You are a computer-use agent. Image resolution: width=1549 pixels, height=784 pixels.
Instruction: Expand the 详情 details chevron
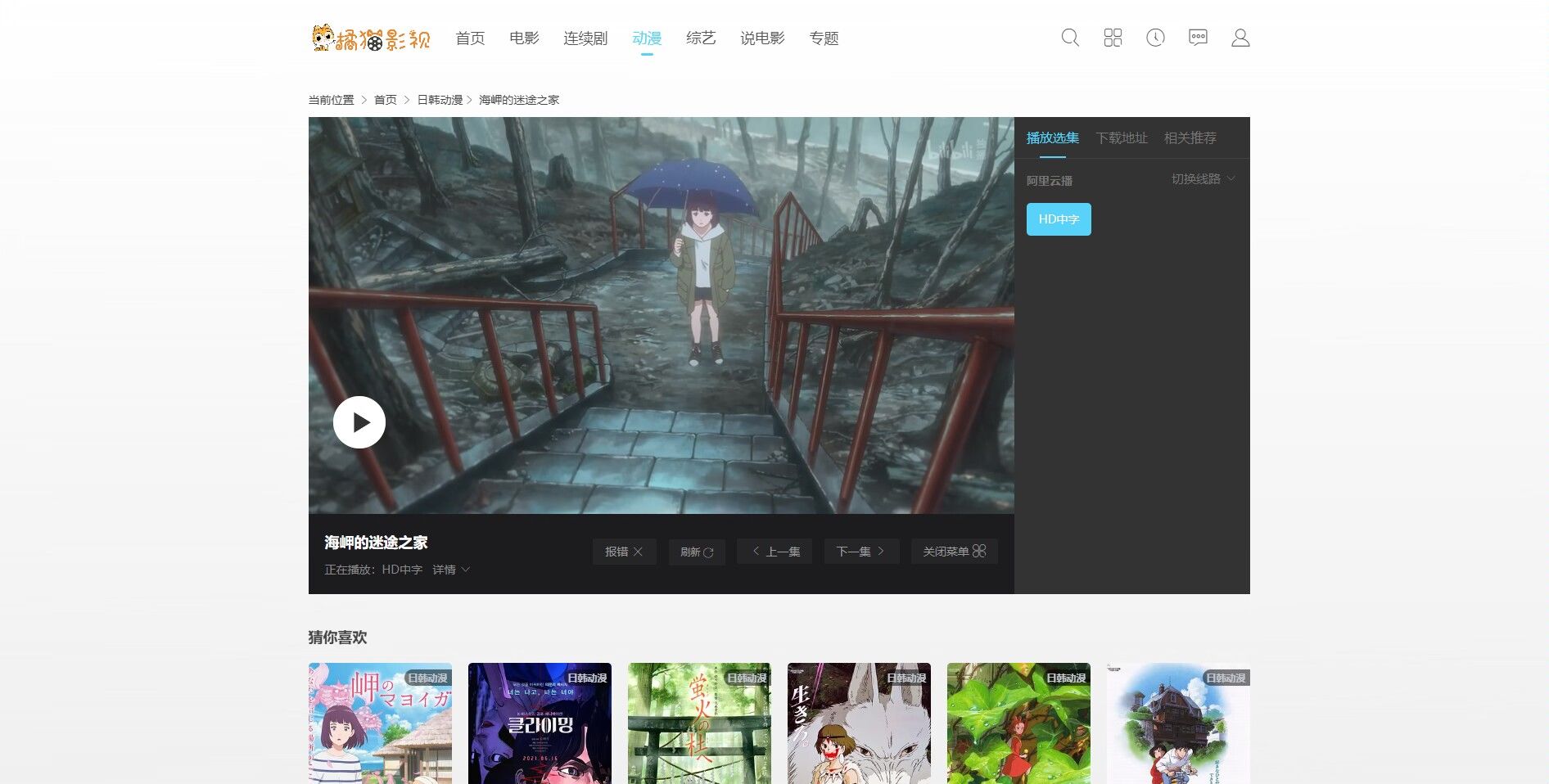pyautogui.click(x=451, y=570)
